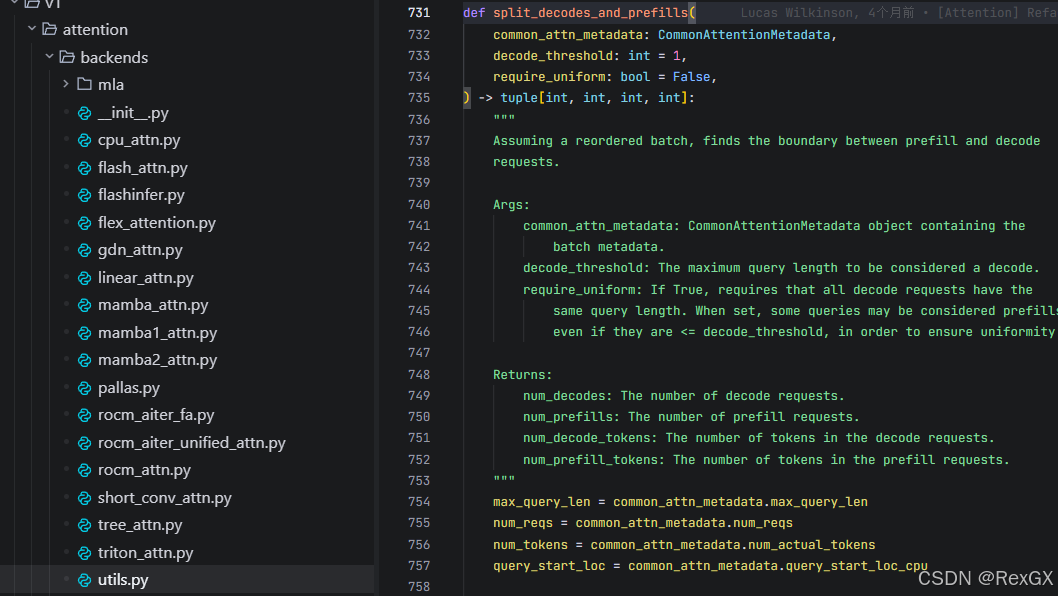Click the Returns: docstring heading

click(x=522, y=375)
